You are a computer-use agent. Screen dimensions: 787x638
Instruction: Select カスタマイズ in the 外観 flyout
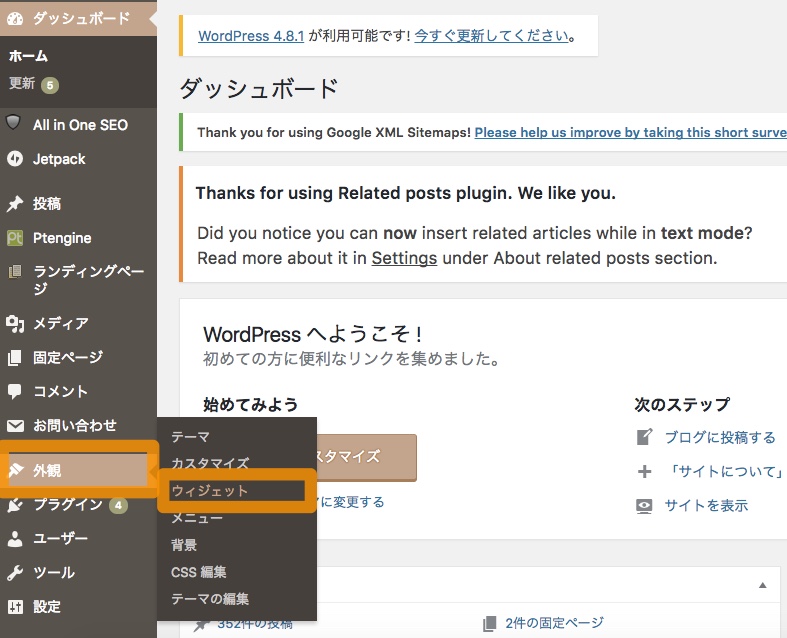[x=210, y=463]
